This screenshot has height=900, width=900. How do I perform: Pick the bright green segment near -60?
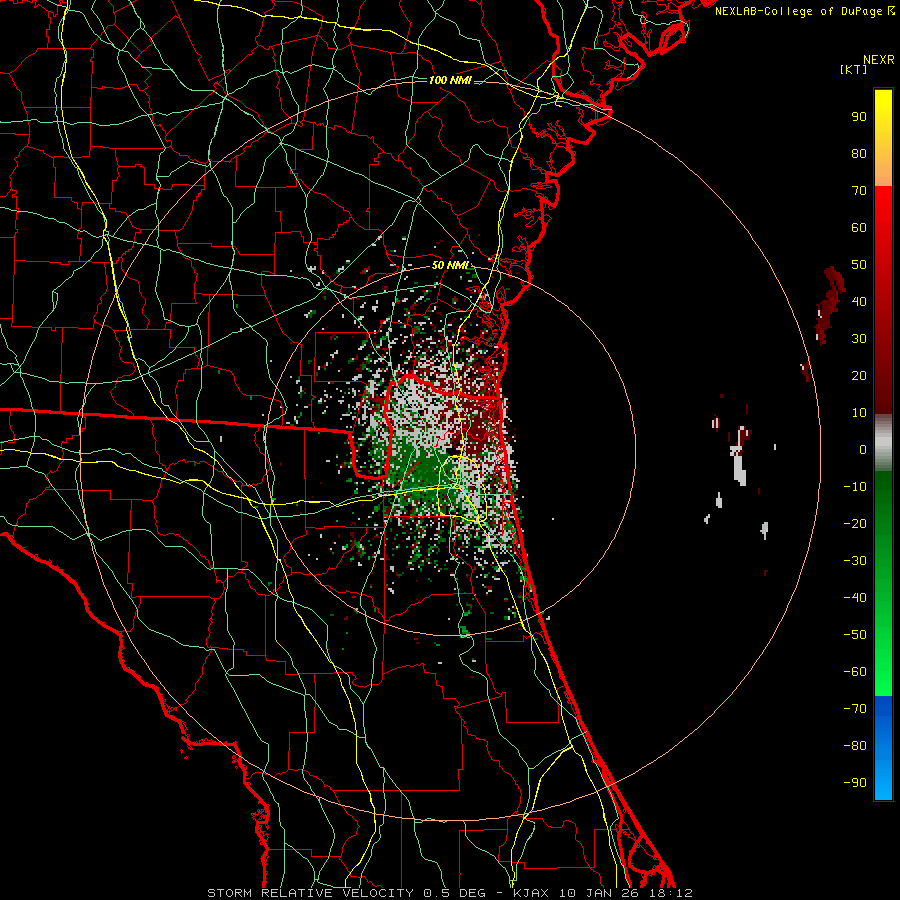[883, 677]
